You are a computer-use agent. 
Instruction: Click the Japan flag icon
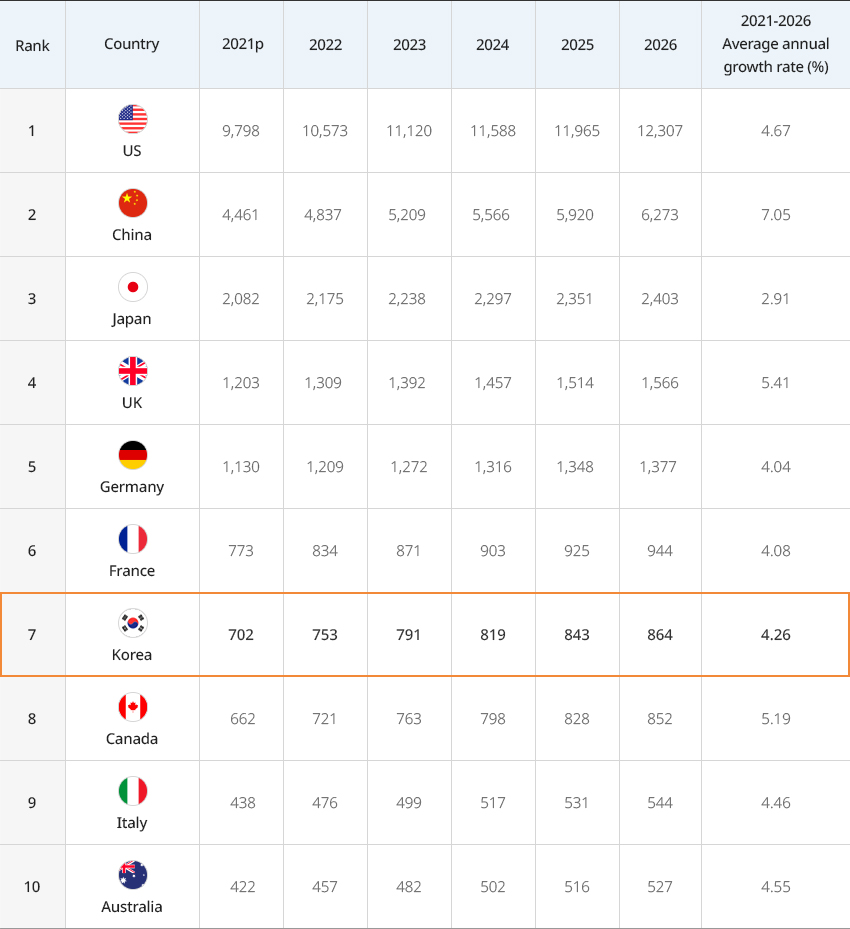133,287
